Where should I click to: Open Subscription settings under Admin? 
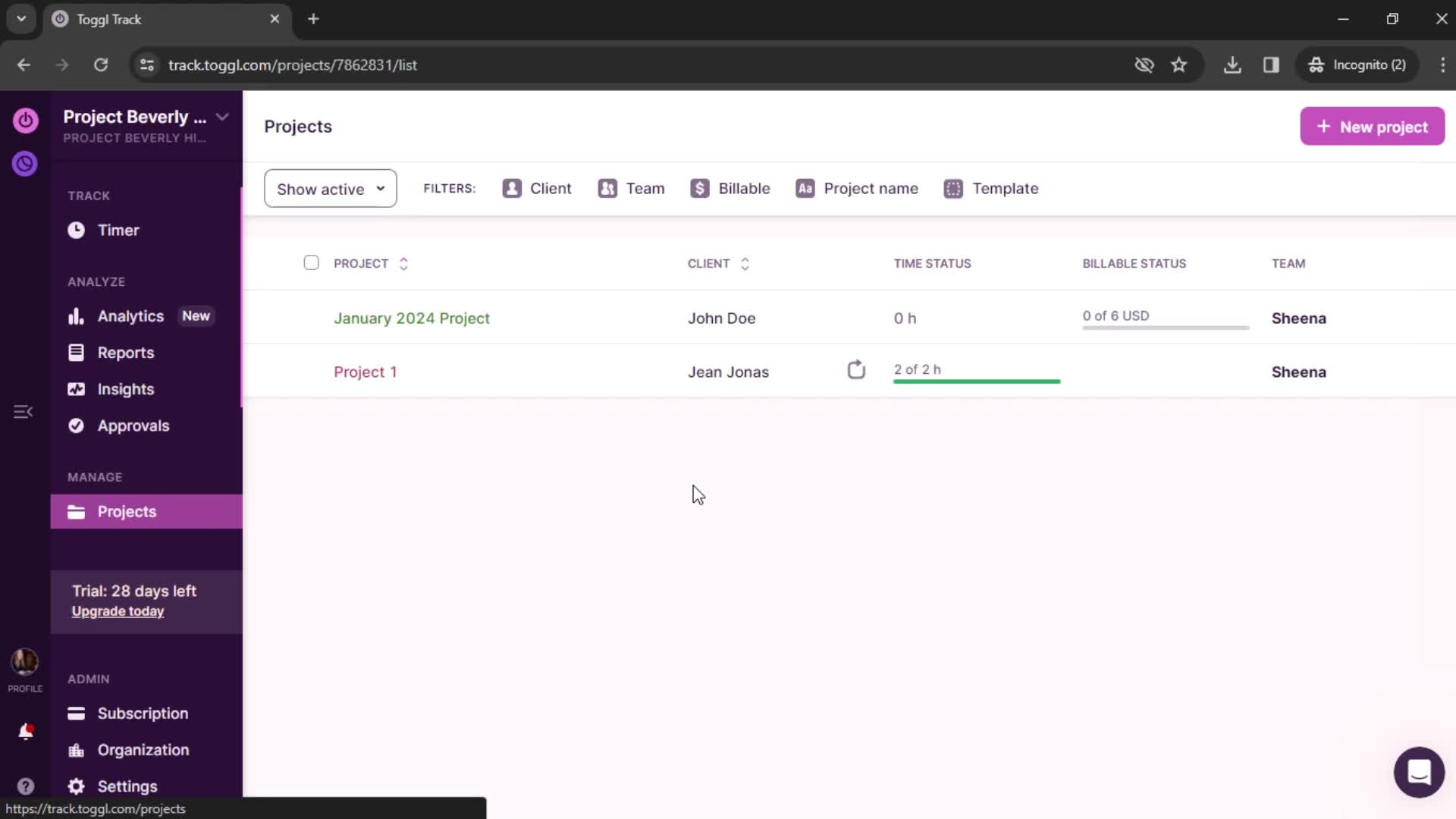pos(142,713)
